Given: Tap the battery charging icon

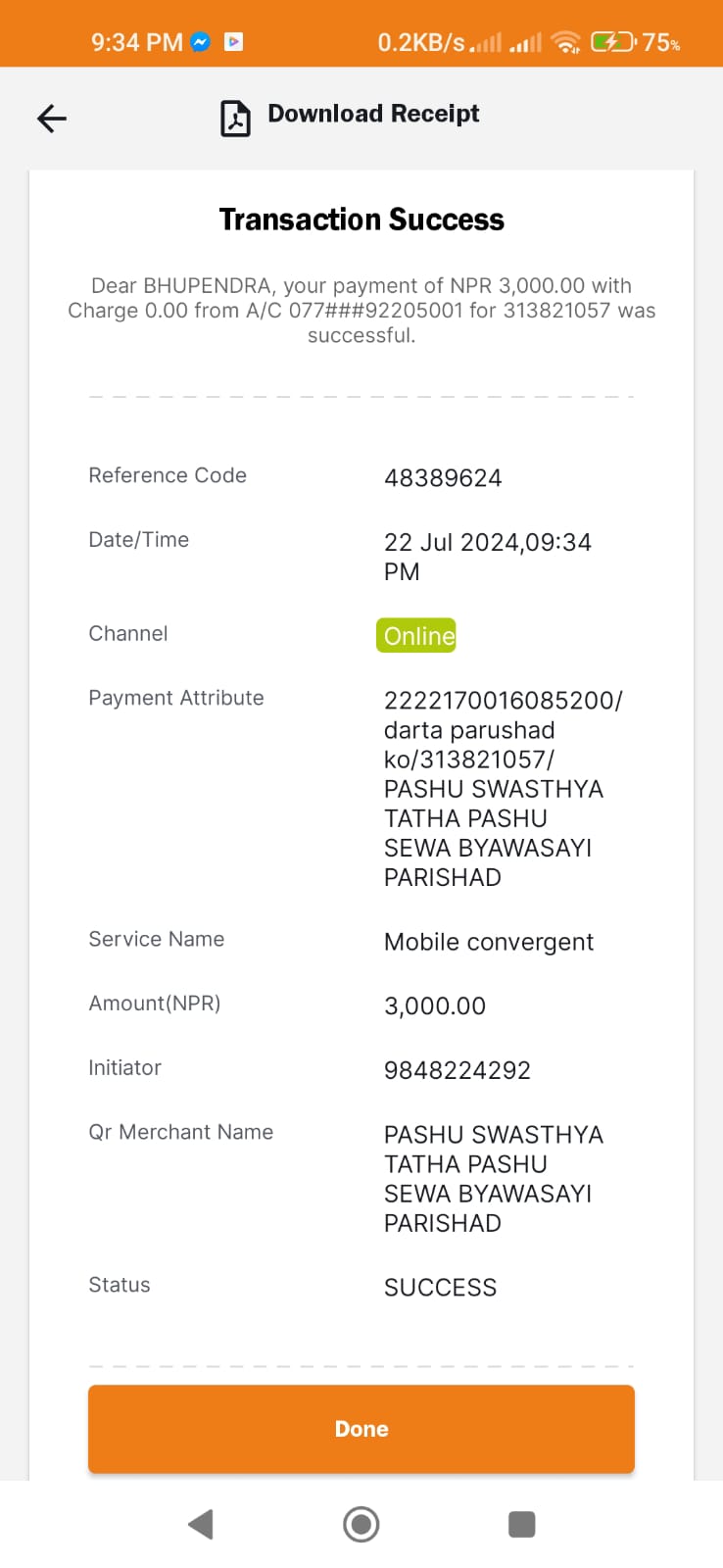Looking at the screenshot, I should tap(613, 42).
